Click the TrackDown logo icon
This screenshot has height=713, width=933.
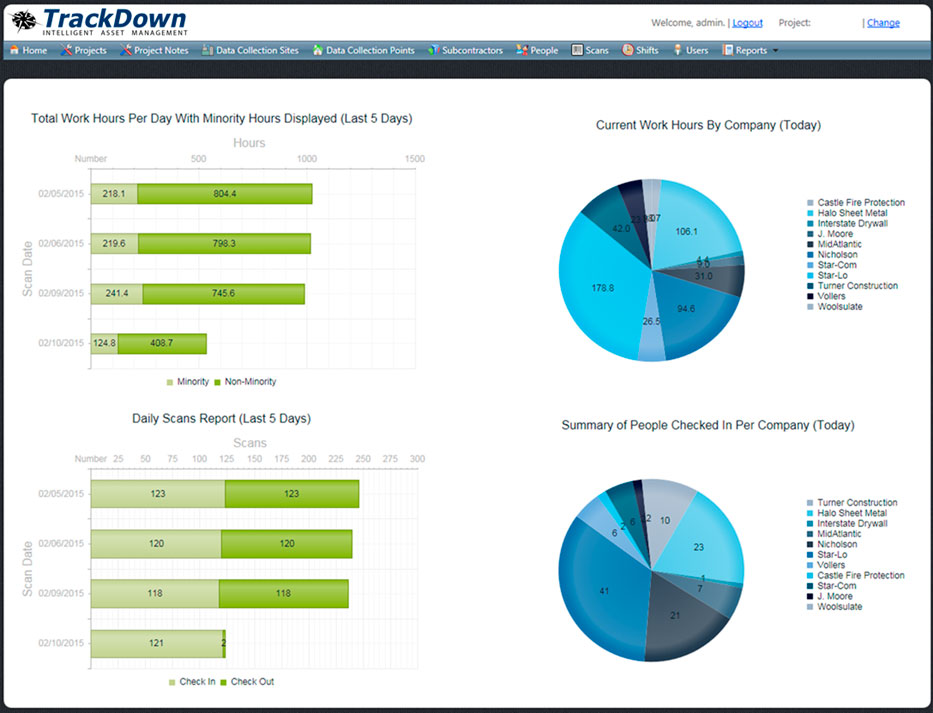[22, 20]
